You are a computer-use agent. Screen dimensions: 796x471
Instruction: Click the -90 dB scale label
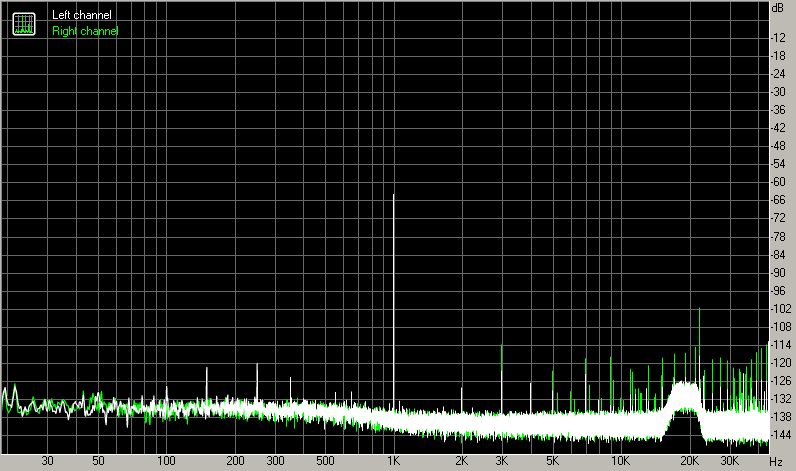[x=778, y=273]
